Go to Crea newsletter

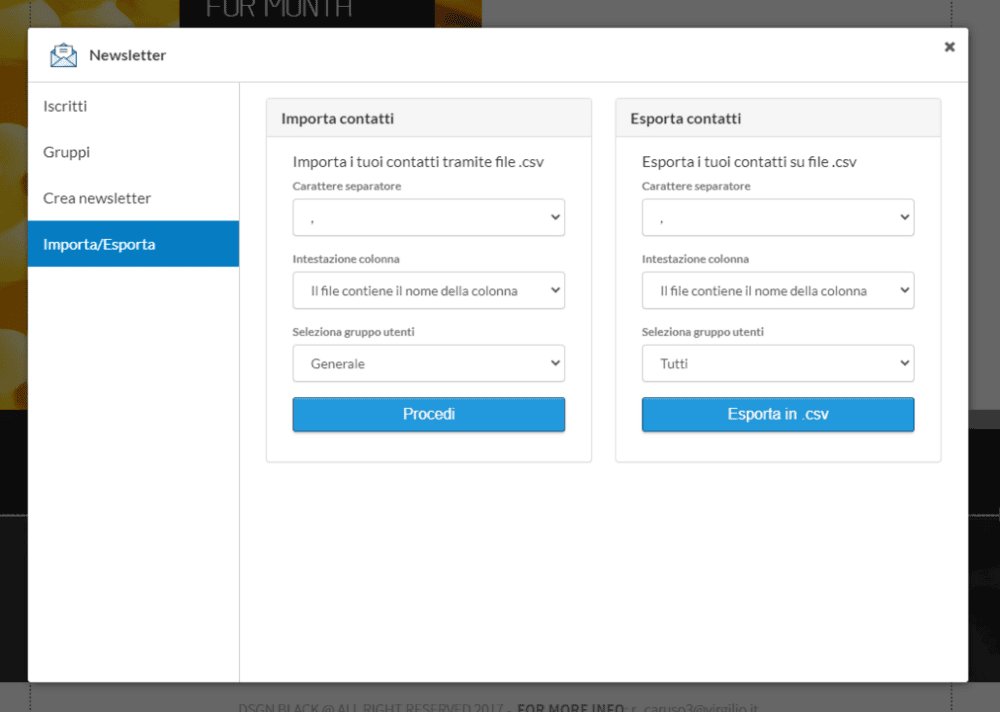click(x=97, y=198)
